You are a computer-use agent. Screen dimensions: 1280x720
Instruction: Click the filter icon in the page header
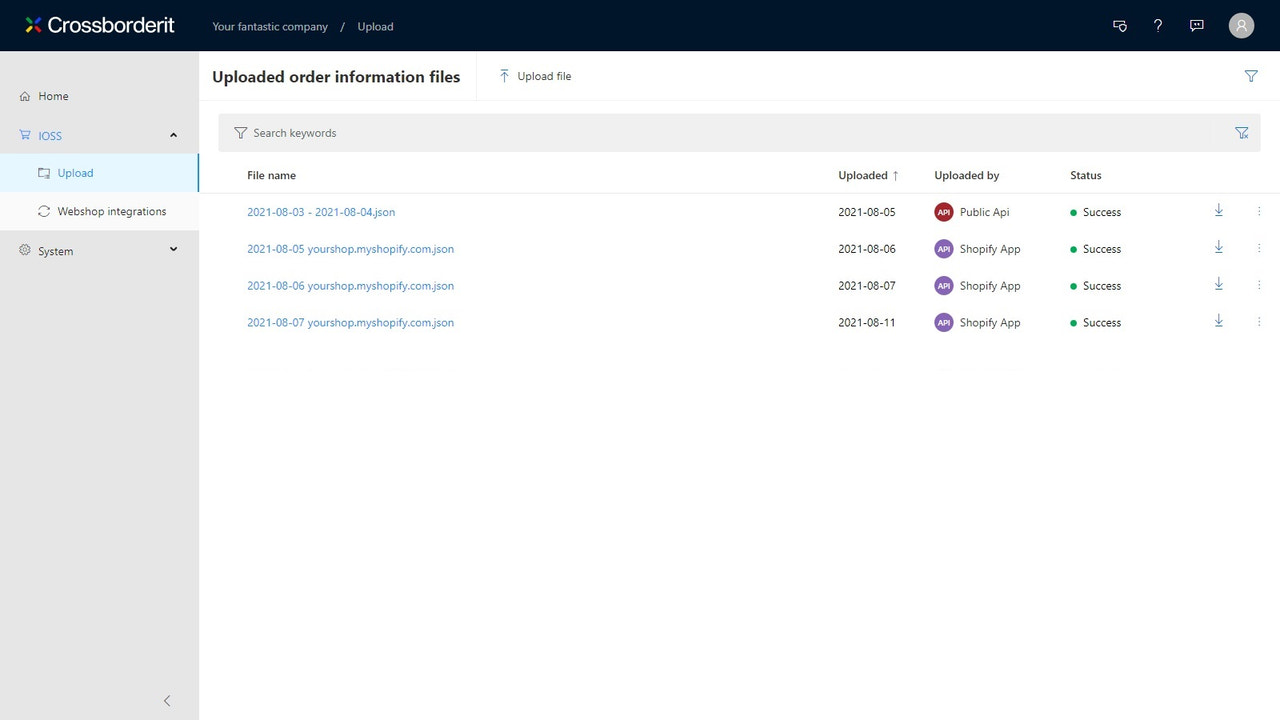click(x=1251, y=76)
